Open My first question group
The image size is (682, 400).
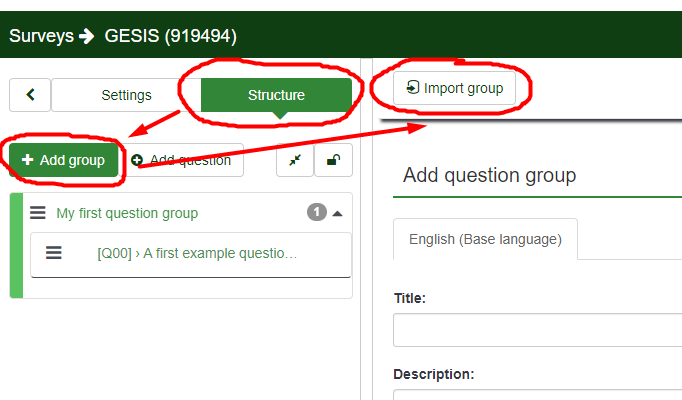(127, 213)
